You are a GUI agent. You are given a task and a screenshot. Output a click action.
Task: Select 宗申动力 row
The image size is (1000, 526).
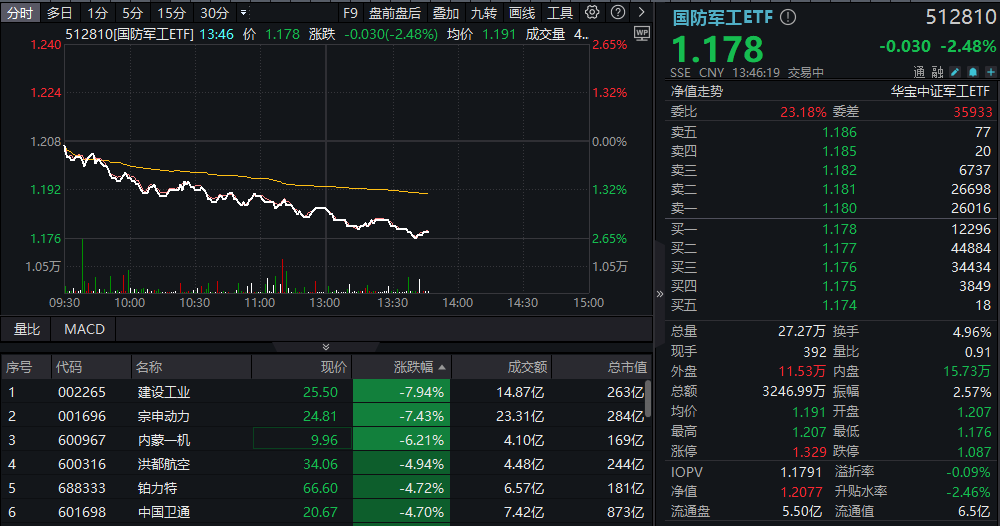pyautogui.click(x=324, y=416)
